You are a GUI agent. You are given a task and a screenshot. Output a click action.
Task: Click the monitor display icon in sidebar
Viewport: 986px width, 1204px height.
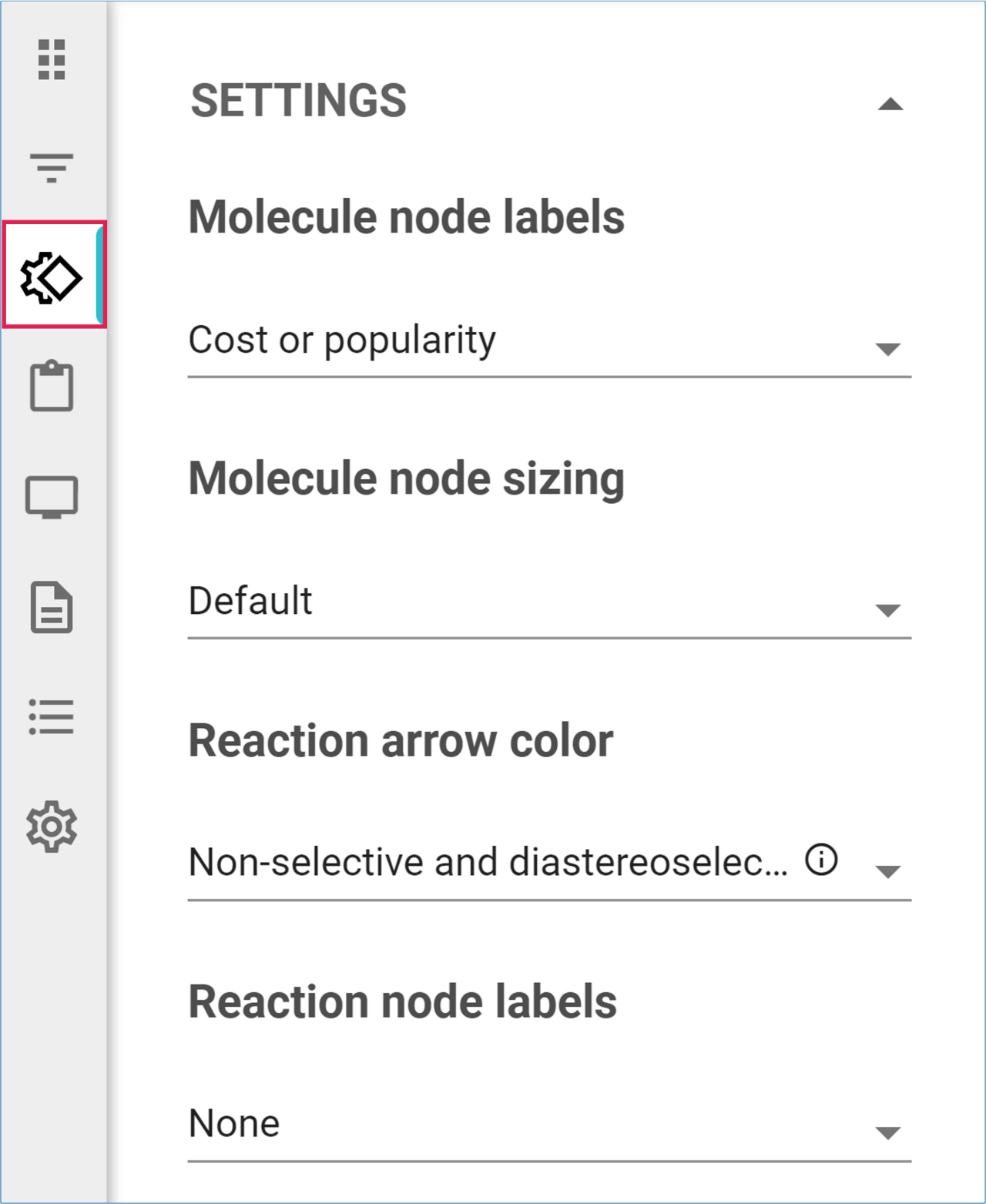pyautogui.click(x=52, y=497)
